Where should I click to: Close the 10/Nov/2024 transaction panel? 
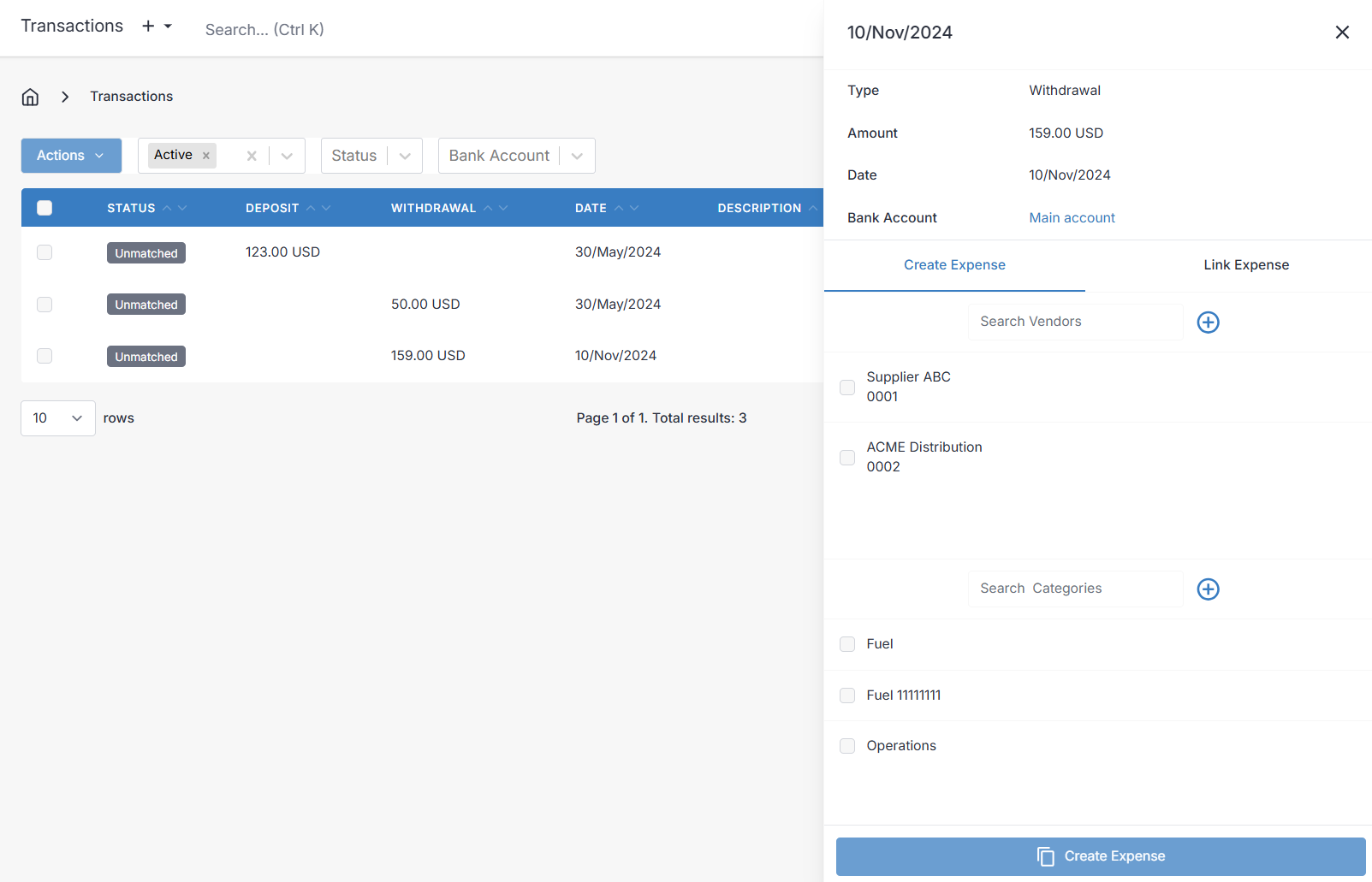tap(1341, 33)
